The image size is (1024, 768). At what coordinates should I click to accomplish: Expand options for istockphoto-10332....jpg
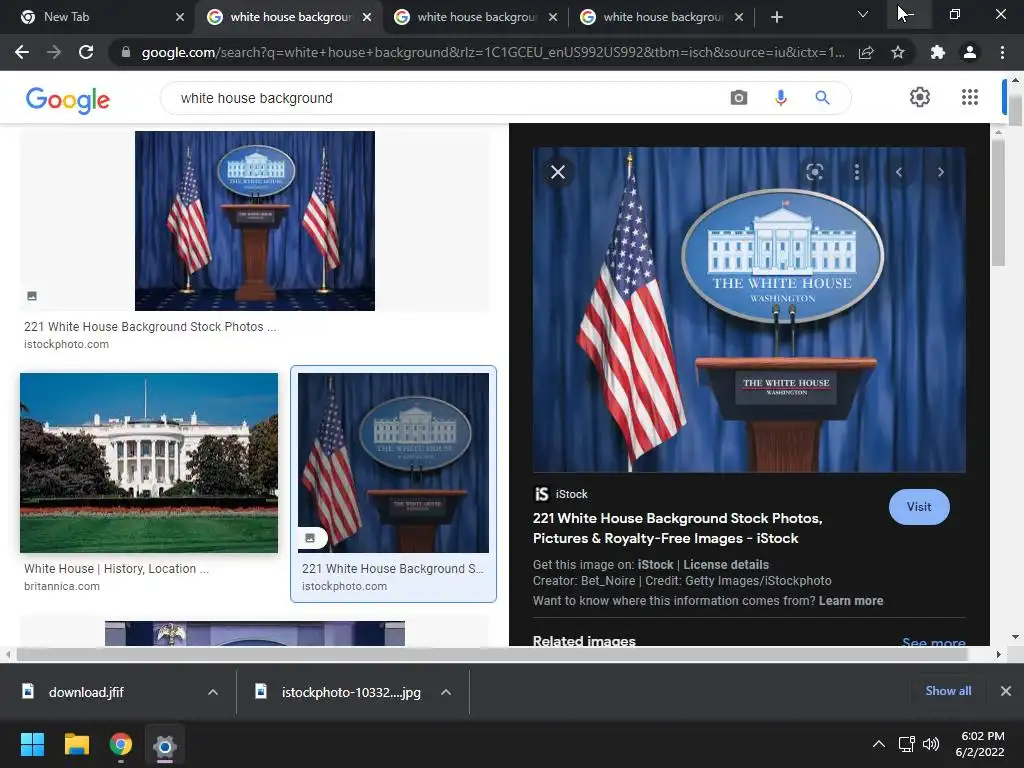(x=446, y=692)
